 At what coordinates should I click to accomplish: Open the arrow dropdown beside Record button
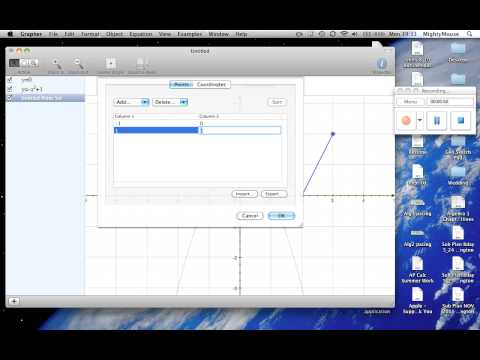coord(420,120)
